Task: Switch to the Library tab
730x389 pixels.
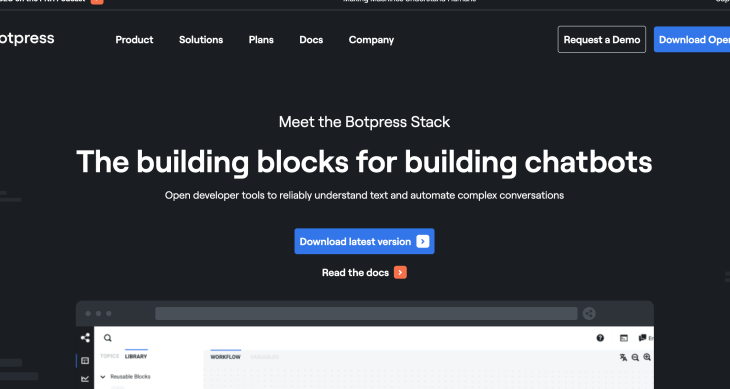Action: (136, 356)
